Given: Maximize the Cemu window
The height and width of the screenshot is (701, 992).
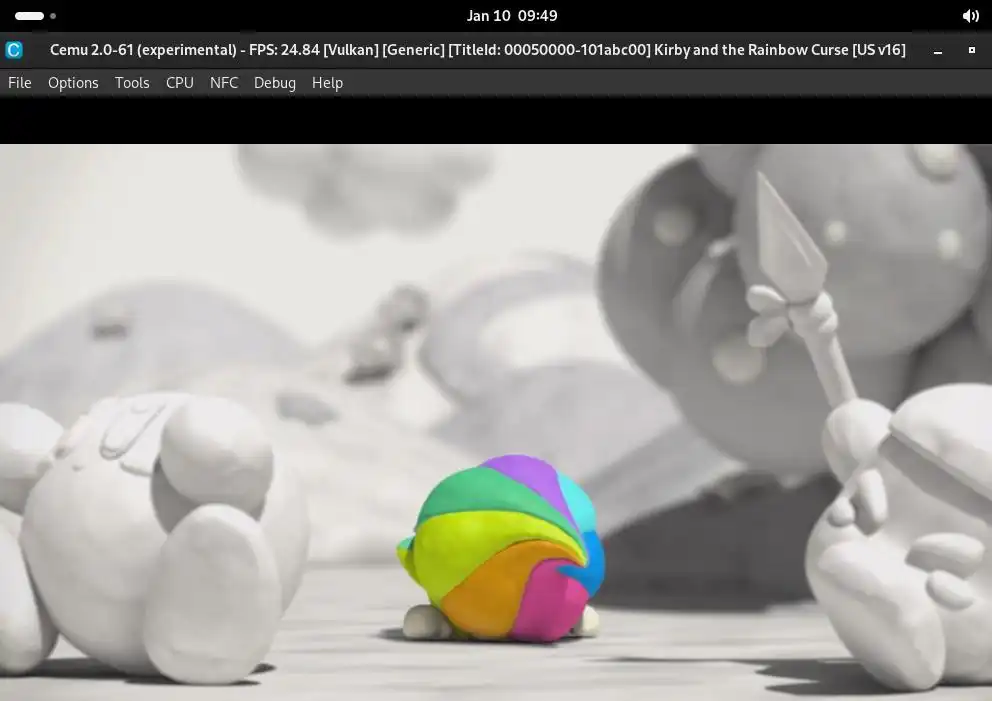Looking at the screenshot, I should click(x=972, y=50).
